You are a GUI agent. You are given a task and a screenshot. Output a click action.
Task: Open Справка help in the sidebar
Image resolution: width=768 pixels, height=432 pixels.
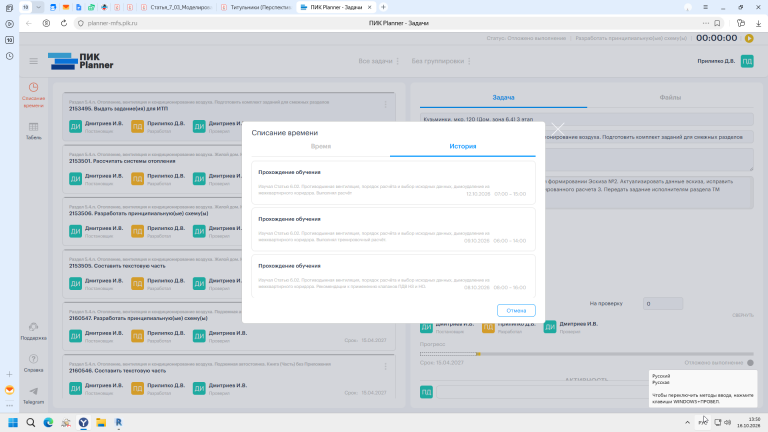[x=33, y=363]
